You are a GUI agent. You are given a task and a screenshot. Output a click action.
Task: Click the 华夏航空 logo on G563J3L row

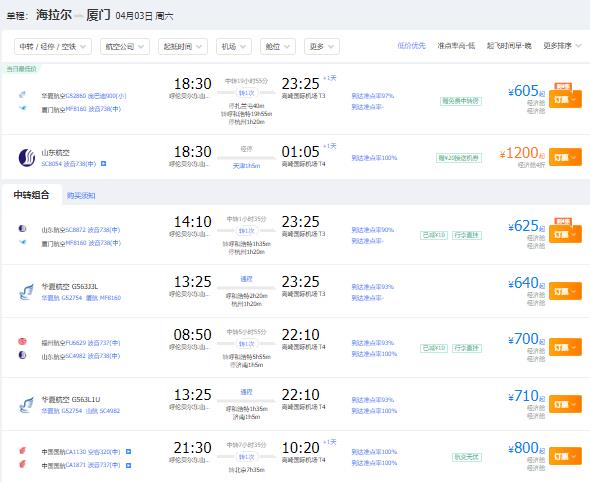(26, 292)
